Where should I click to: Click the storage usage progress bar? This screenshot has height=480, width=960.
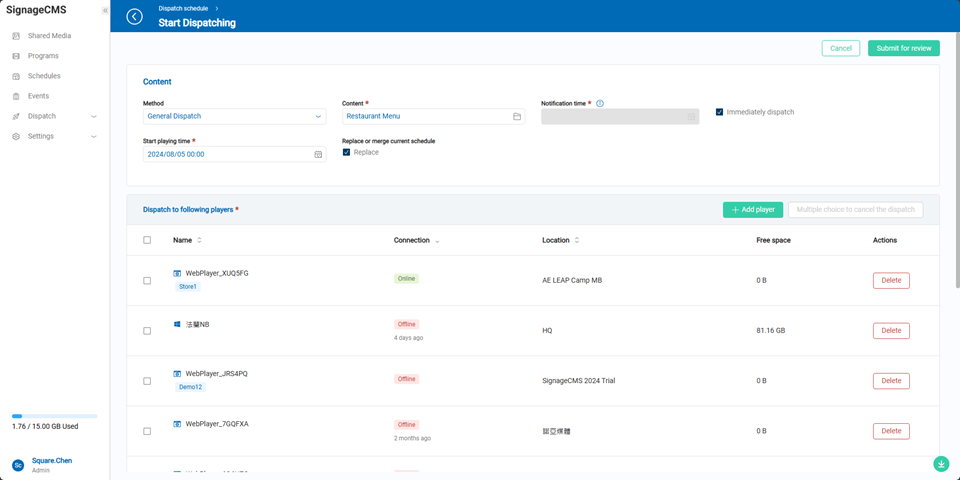tap(54, 416)
